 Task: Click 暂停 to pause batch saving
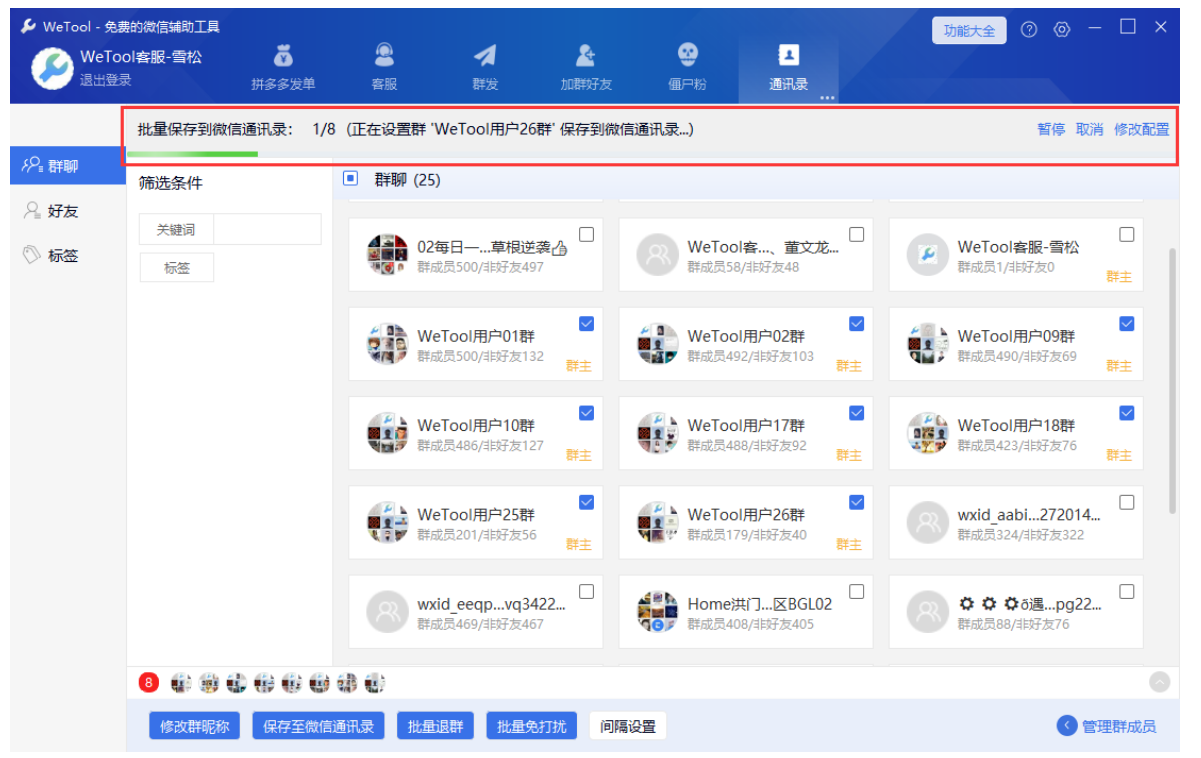[x=1051, y=130]
